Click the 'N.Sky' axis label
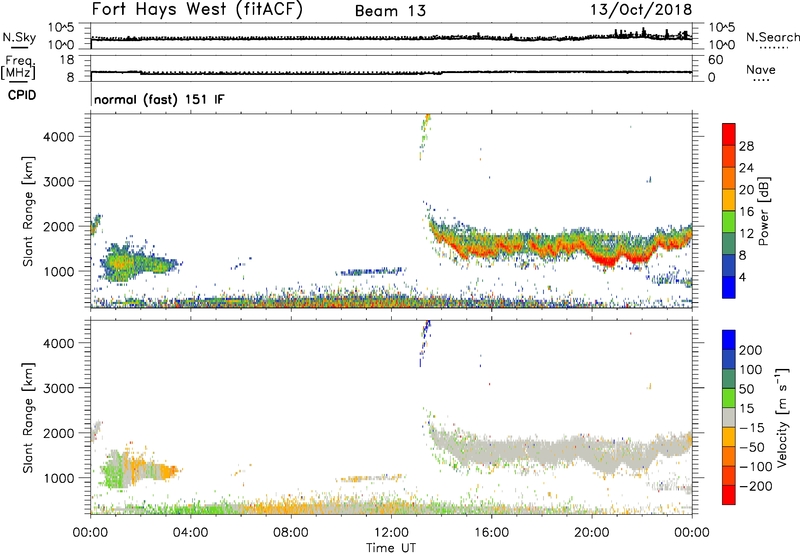Image resolution: width=800 pixels, height=554 pixels. coord(19,37)
